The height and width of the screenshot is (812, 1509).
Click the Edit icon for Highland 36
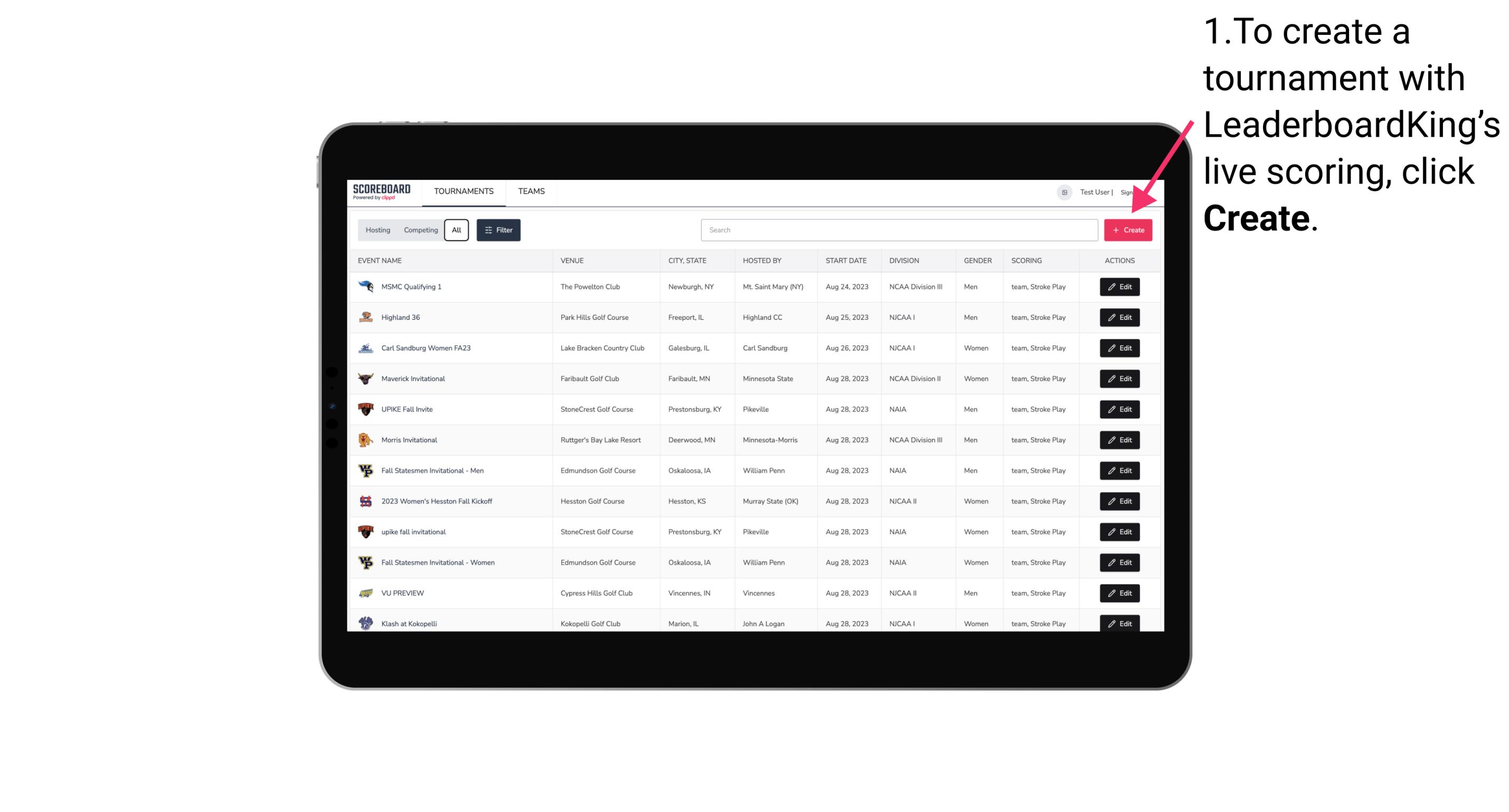click(1120, 317)
